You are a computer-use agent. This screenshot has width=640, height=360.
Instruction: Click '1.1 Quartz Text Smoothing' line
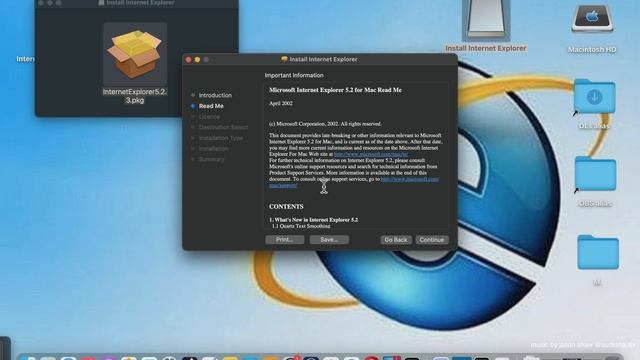click(x=301, y=226)
